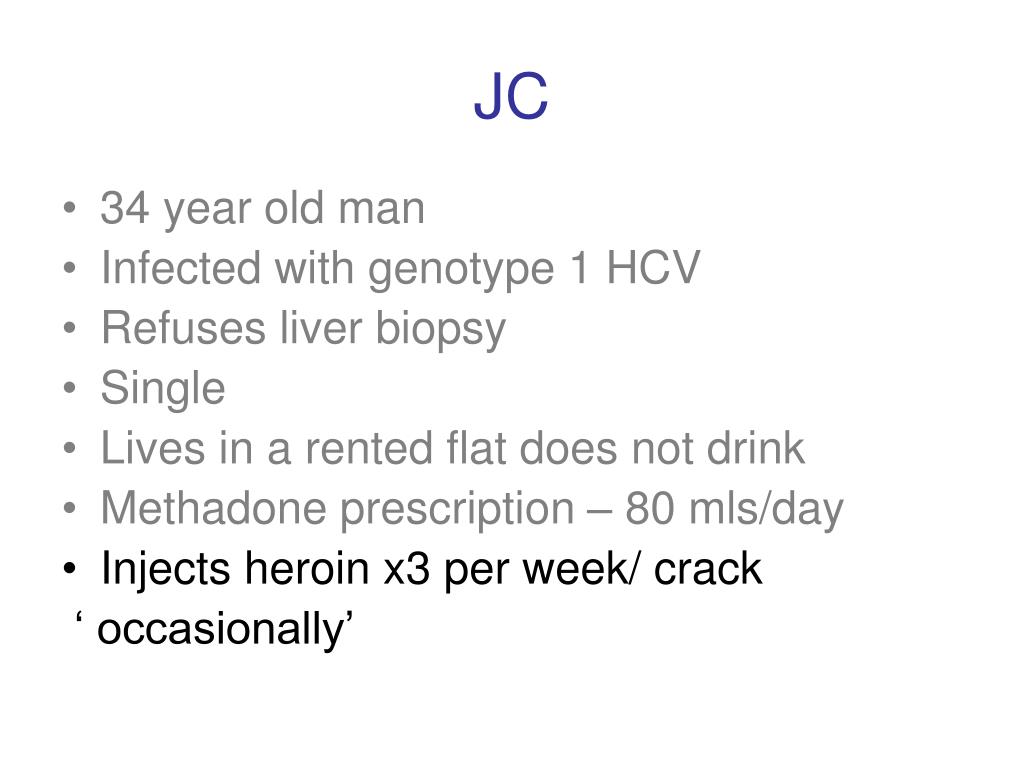Select the Methadone prescription line

pyautogui.click(x=472, y=509)
